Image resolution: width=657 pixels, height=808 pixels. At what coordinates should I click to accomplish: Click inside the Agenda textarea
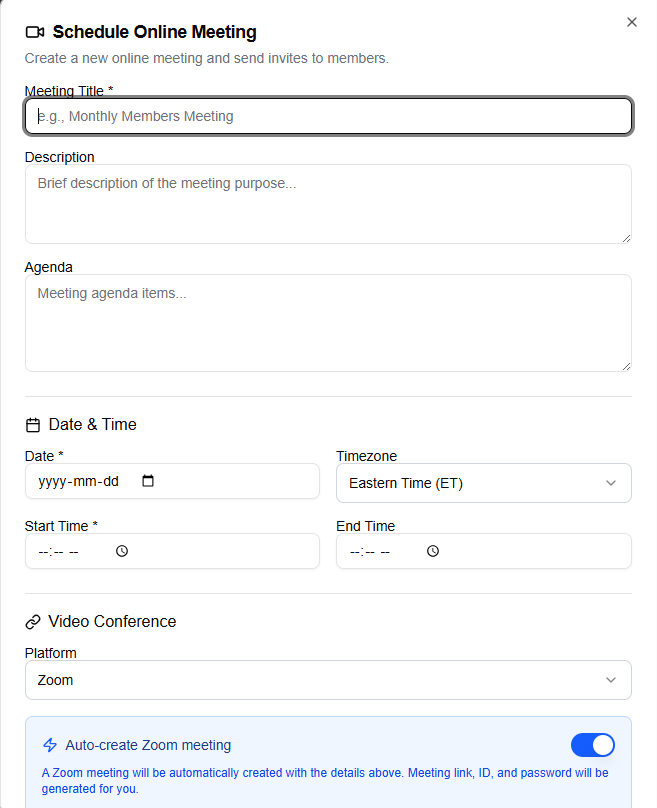(x=328, y=320)
